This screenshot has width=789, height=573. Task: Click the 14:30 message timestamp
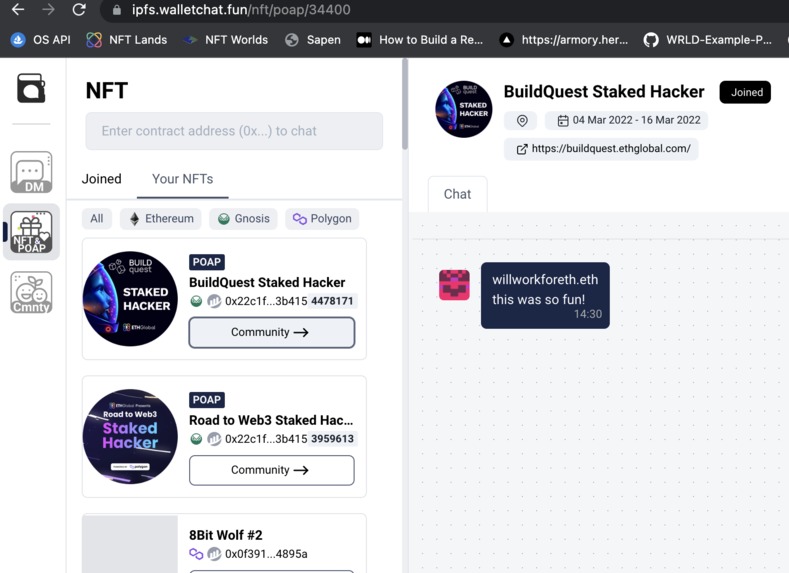coord(588,314)
